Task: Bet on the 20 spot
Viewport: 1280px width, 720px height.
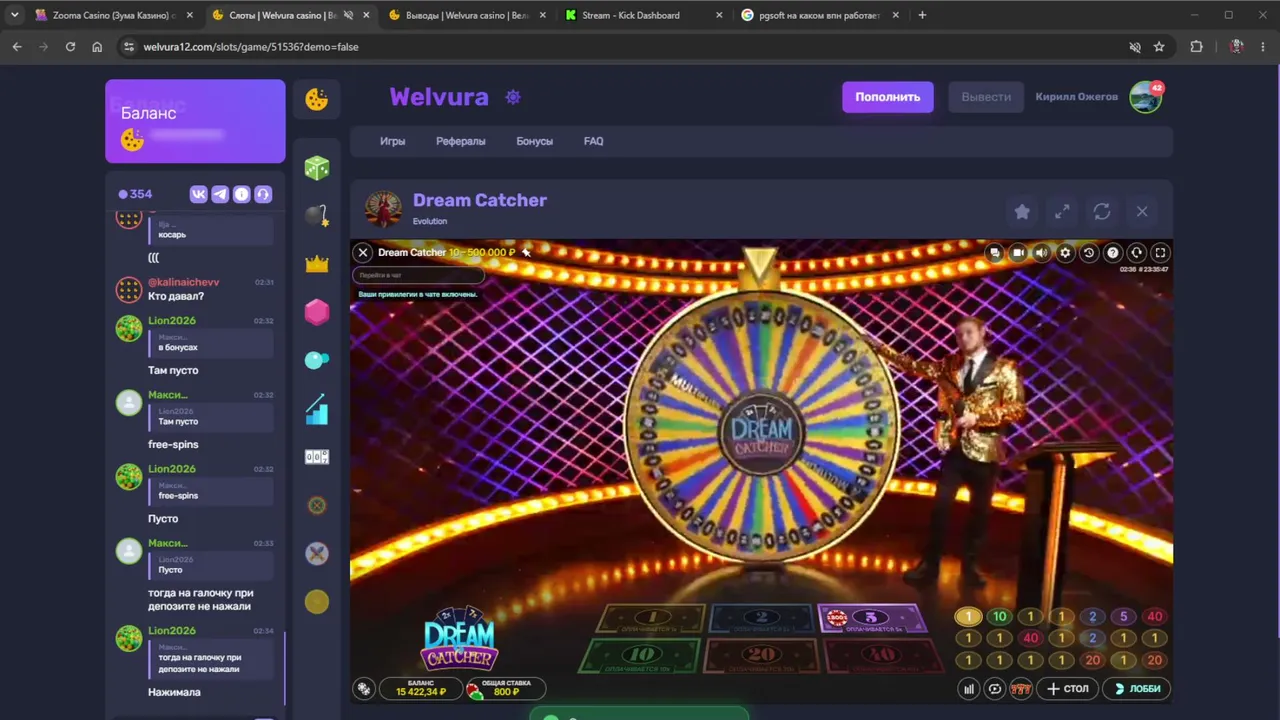Action: (x=762, y=656)
